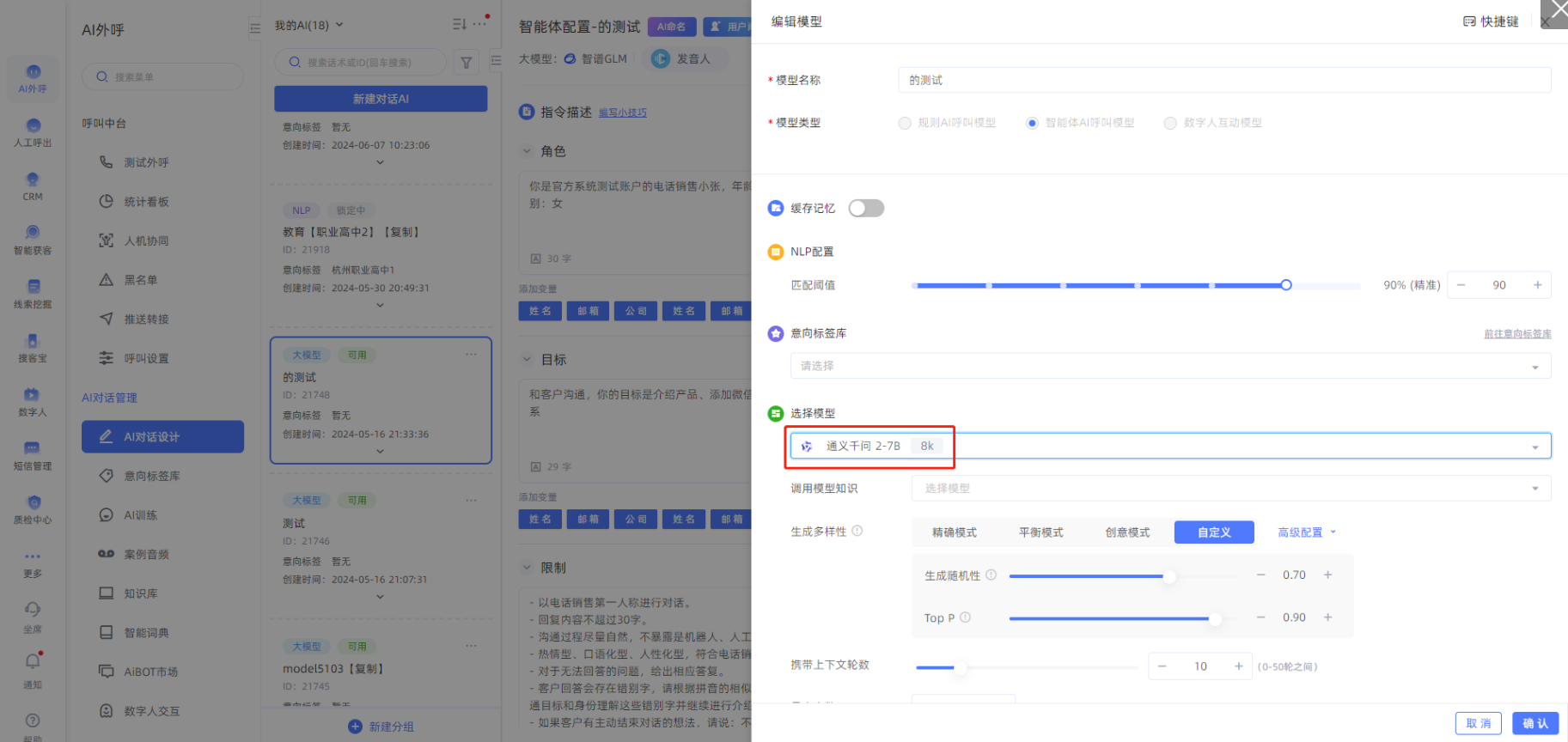
Task: Click the 匹配阈值 slider handle
Action: 1285,285
